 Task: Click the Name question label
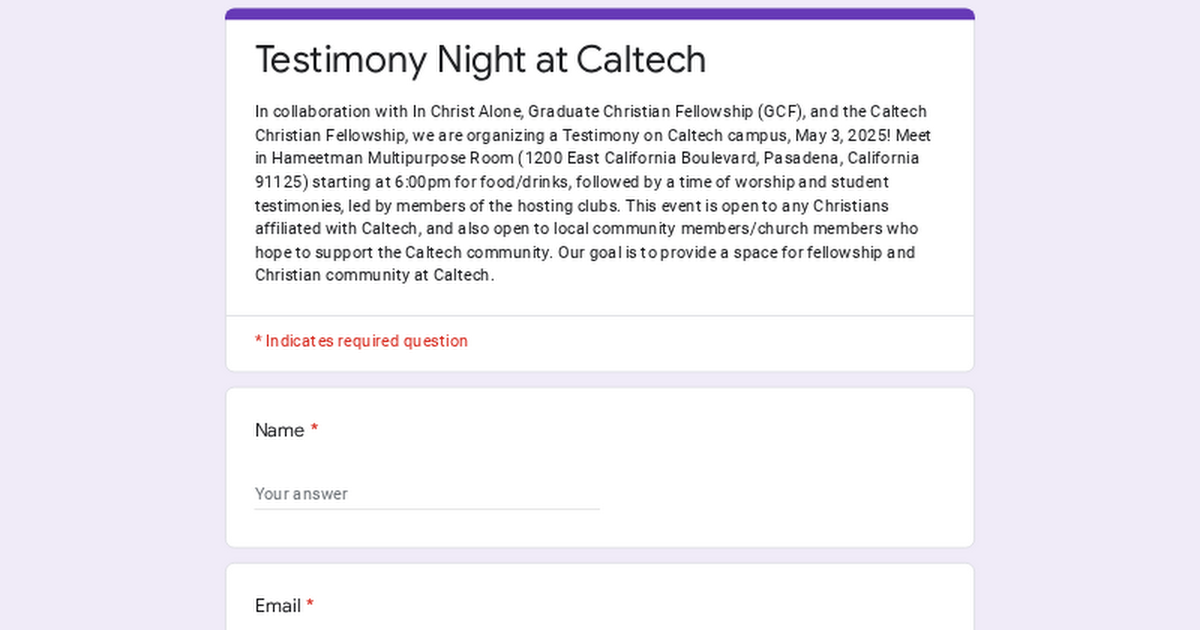[279, 430]
